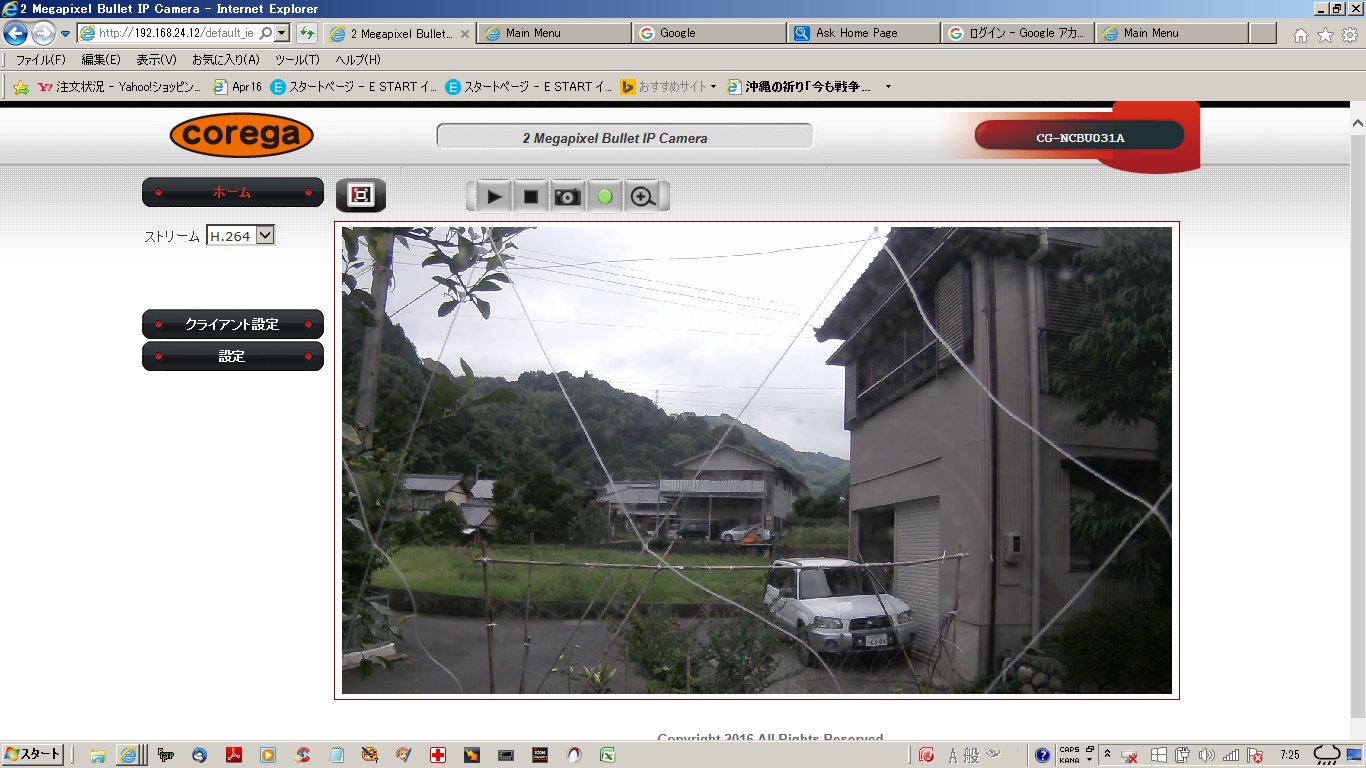Toggle the full screen view icon
This screenshot has height=768, width=1366.
[360, 196]
